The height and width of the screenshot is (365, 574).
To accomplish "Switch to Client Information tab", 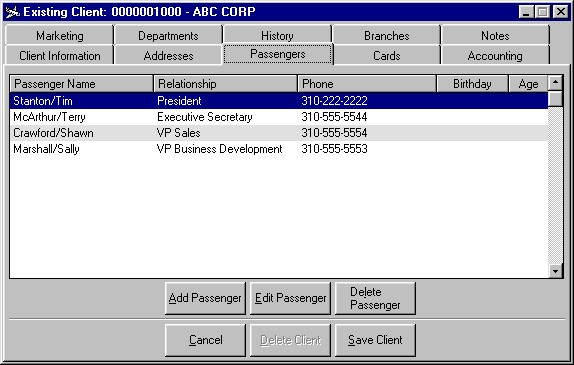I will 59,55.
